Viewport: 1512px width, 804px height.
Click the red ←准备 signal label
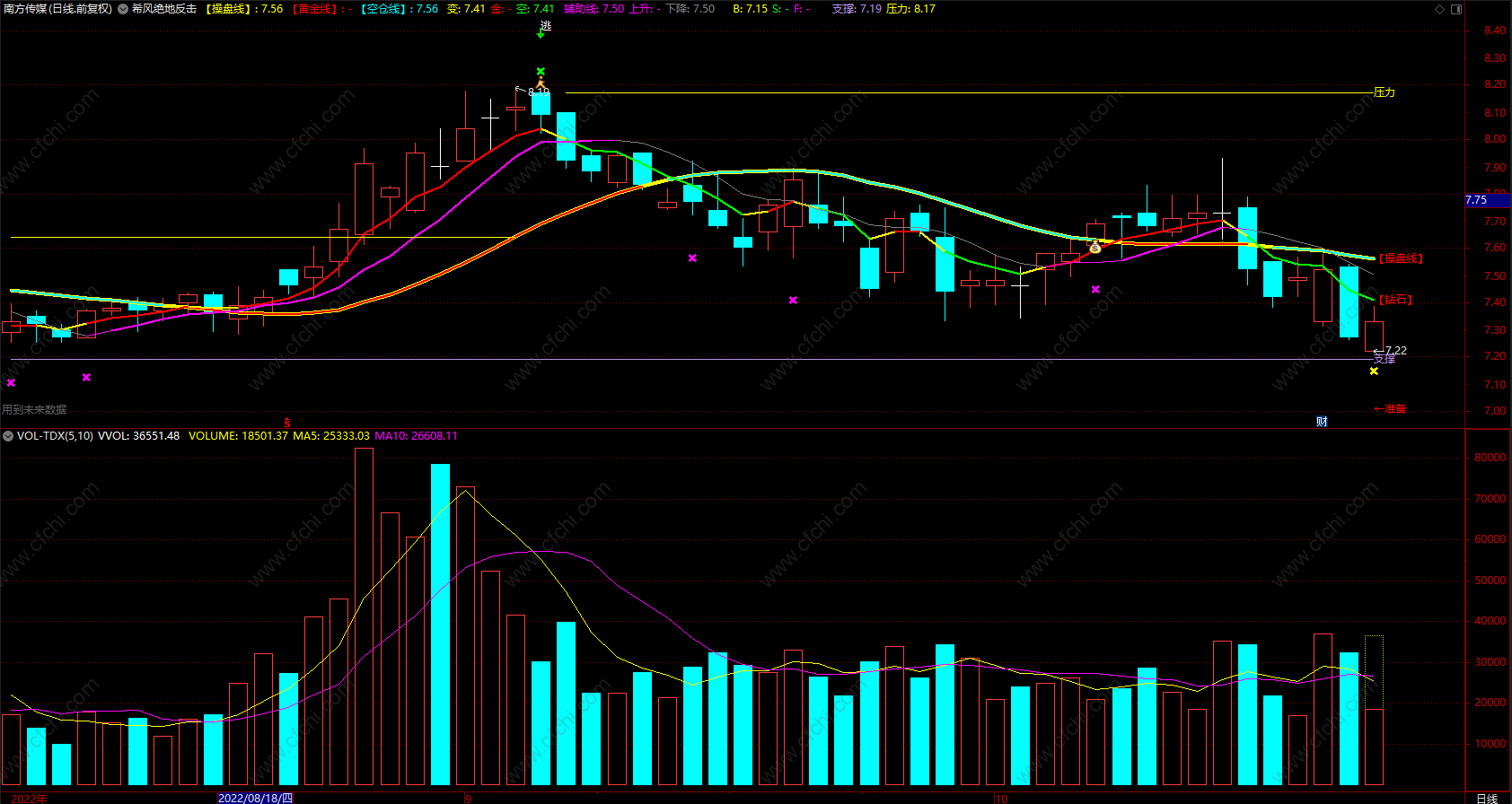coord(1390,409)
